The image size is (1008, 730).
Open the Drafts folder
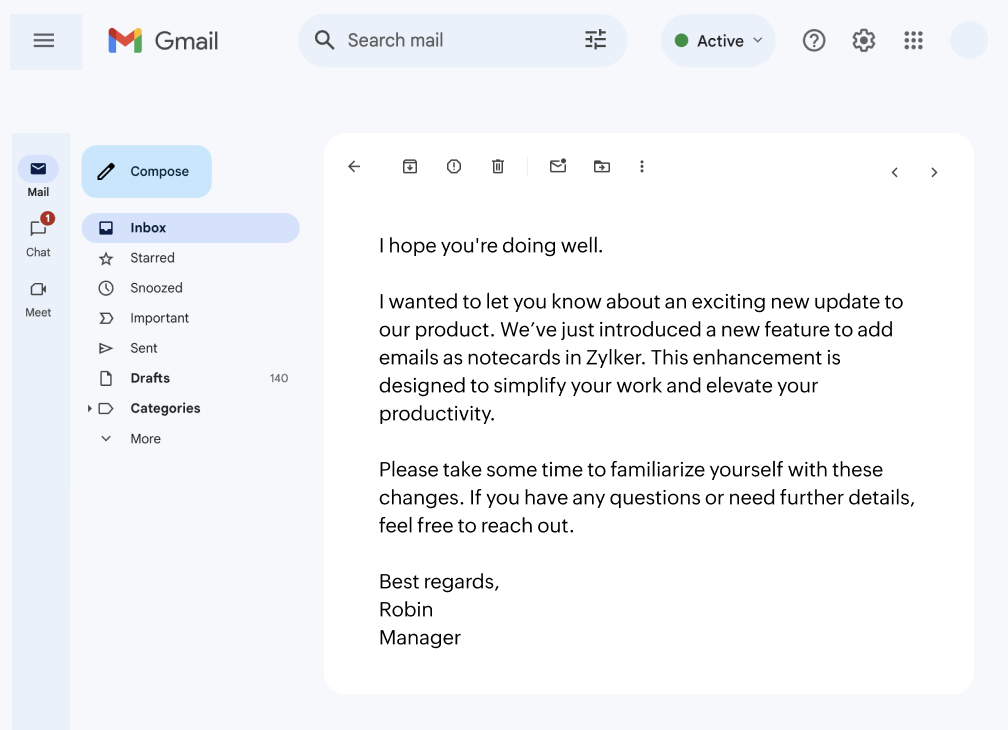pyautogui.click(x=150, y=378)
